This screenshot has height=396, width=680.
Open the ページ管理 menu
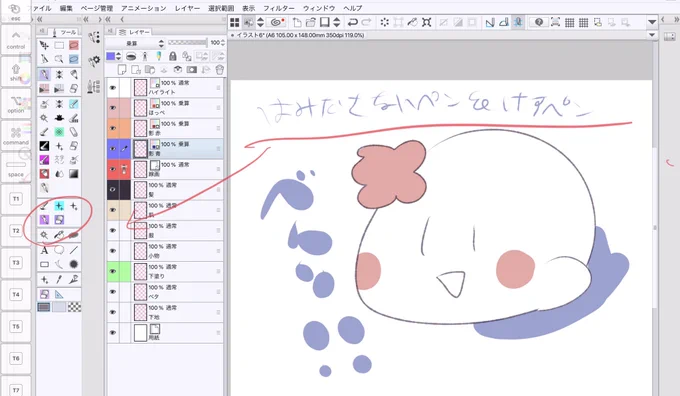[x=97, y=8]
